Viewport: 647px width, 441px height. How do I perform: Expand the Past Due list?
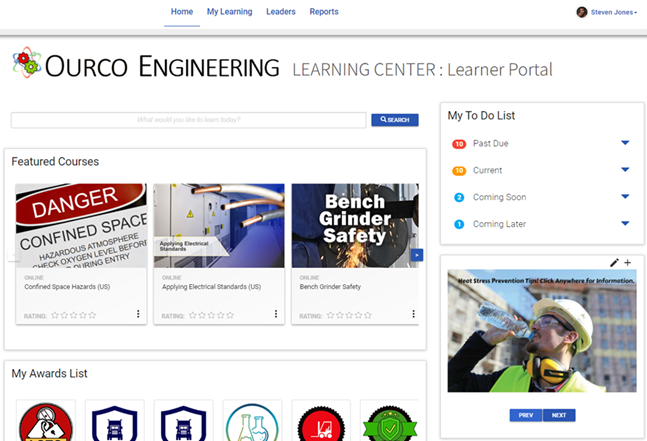625,143
